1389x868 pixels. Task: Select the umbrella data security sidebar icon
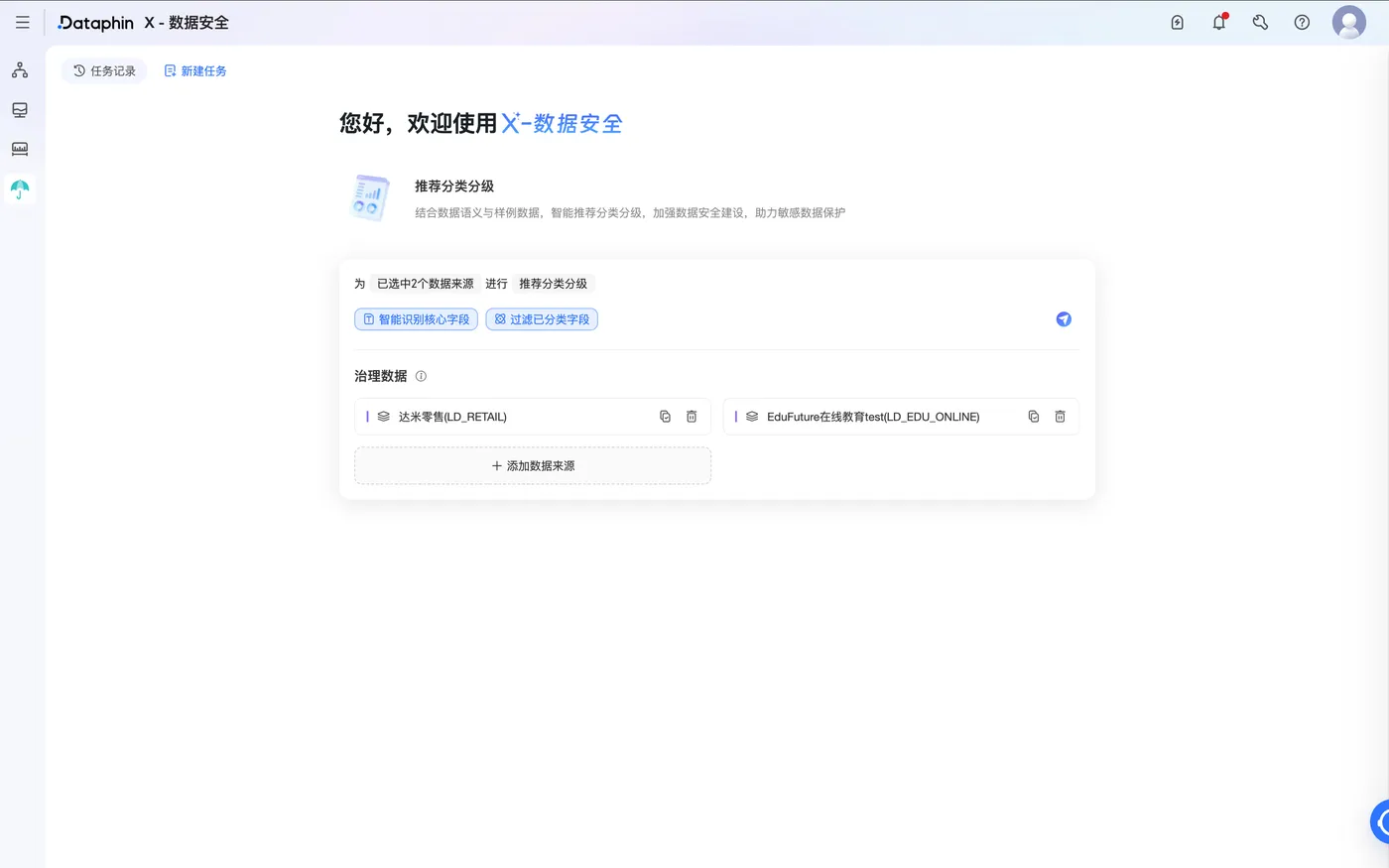coord(20,188)
